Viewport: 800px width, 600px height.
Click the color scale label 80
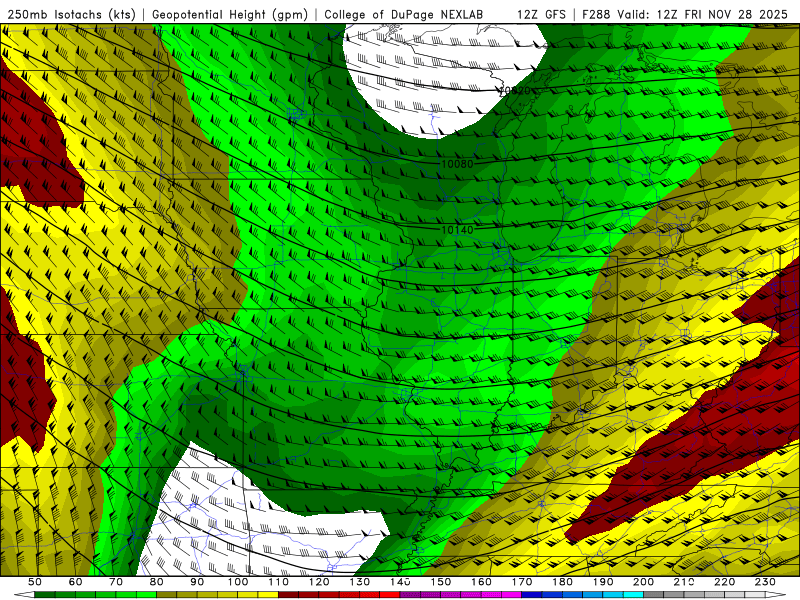click(x=157, y=582)
